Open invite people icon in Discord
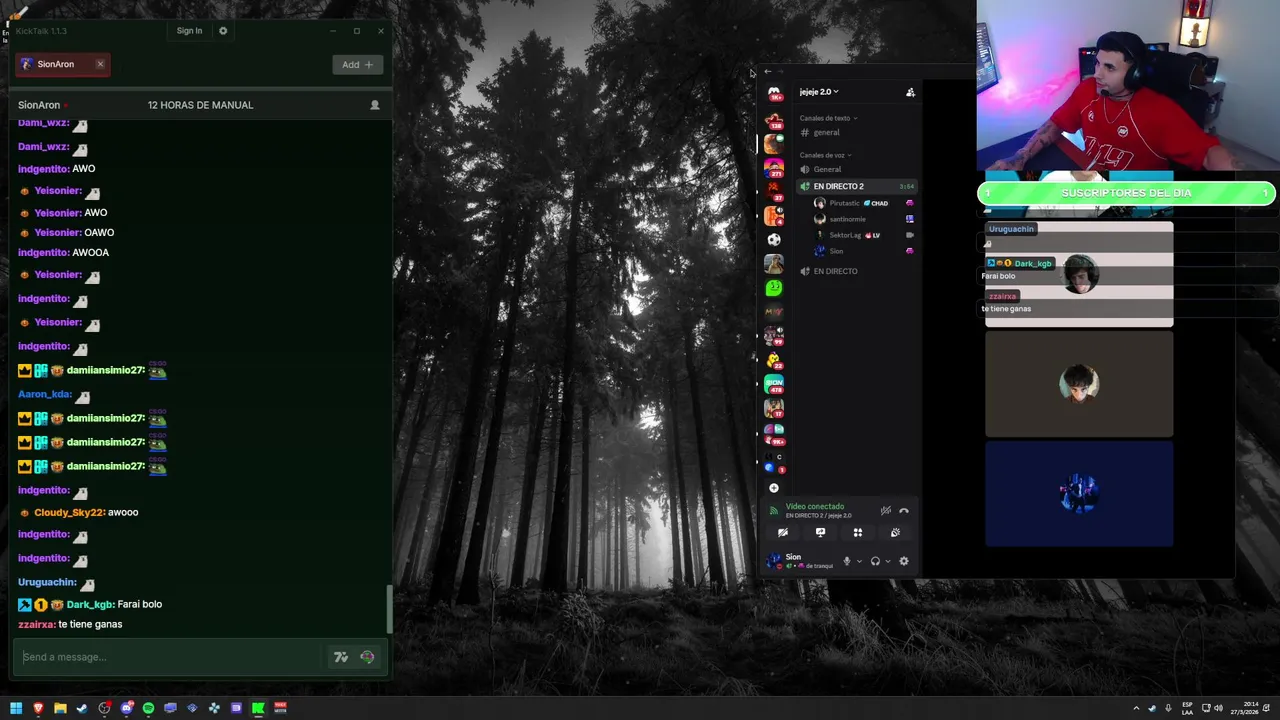The image size is (1280, 720). click(x=910, y=92)
